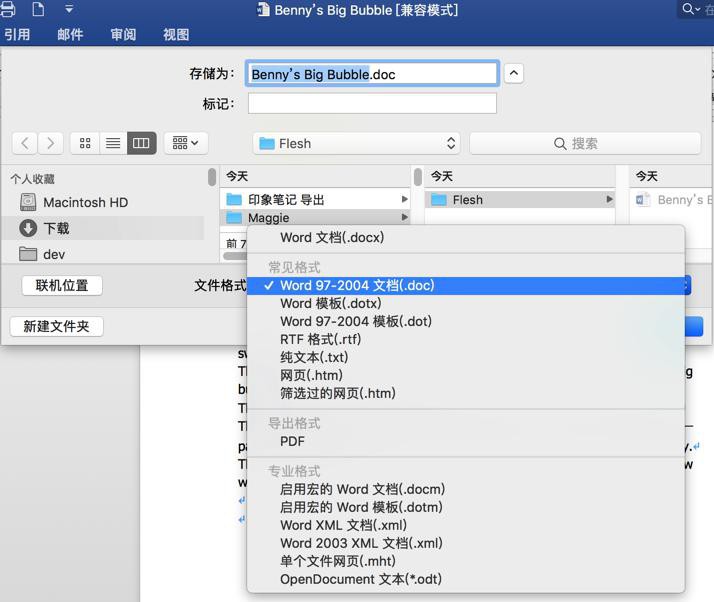Choose Word 97-2004 文档(.doc) format

point(466,286)
